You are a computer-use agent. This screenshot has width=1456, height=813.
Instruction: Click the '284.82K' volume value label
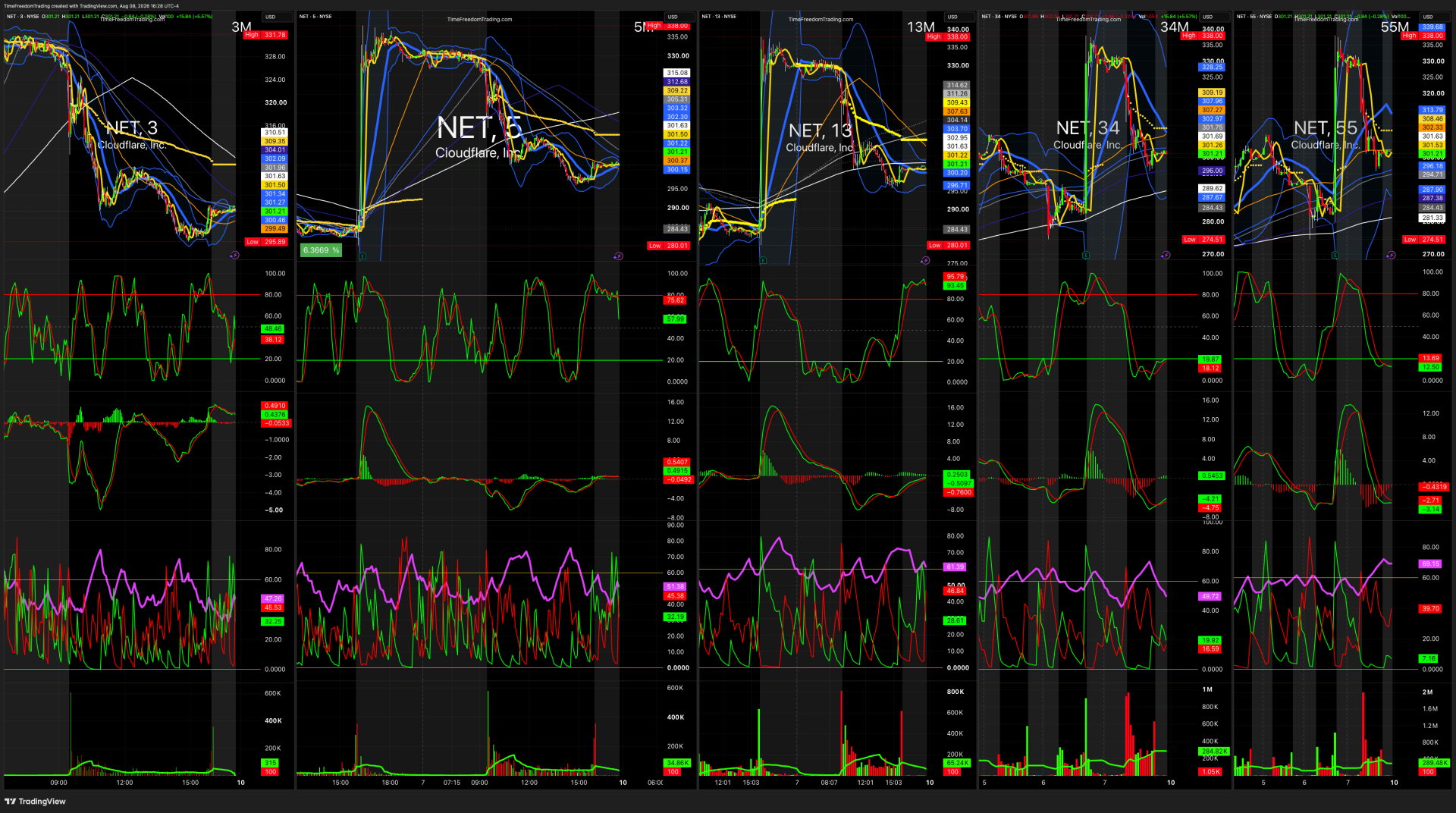click(1214, 752)
